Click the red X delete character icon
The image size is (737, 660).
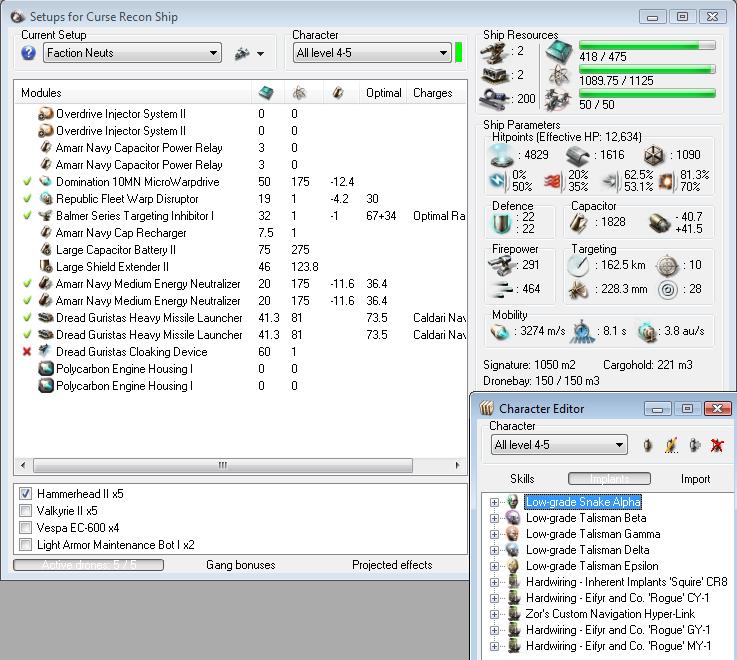(716, 445)
